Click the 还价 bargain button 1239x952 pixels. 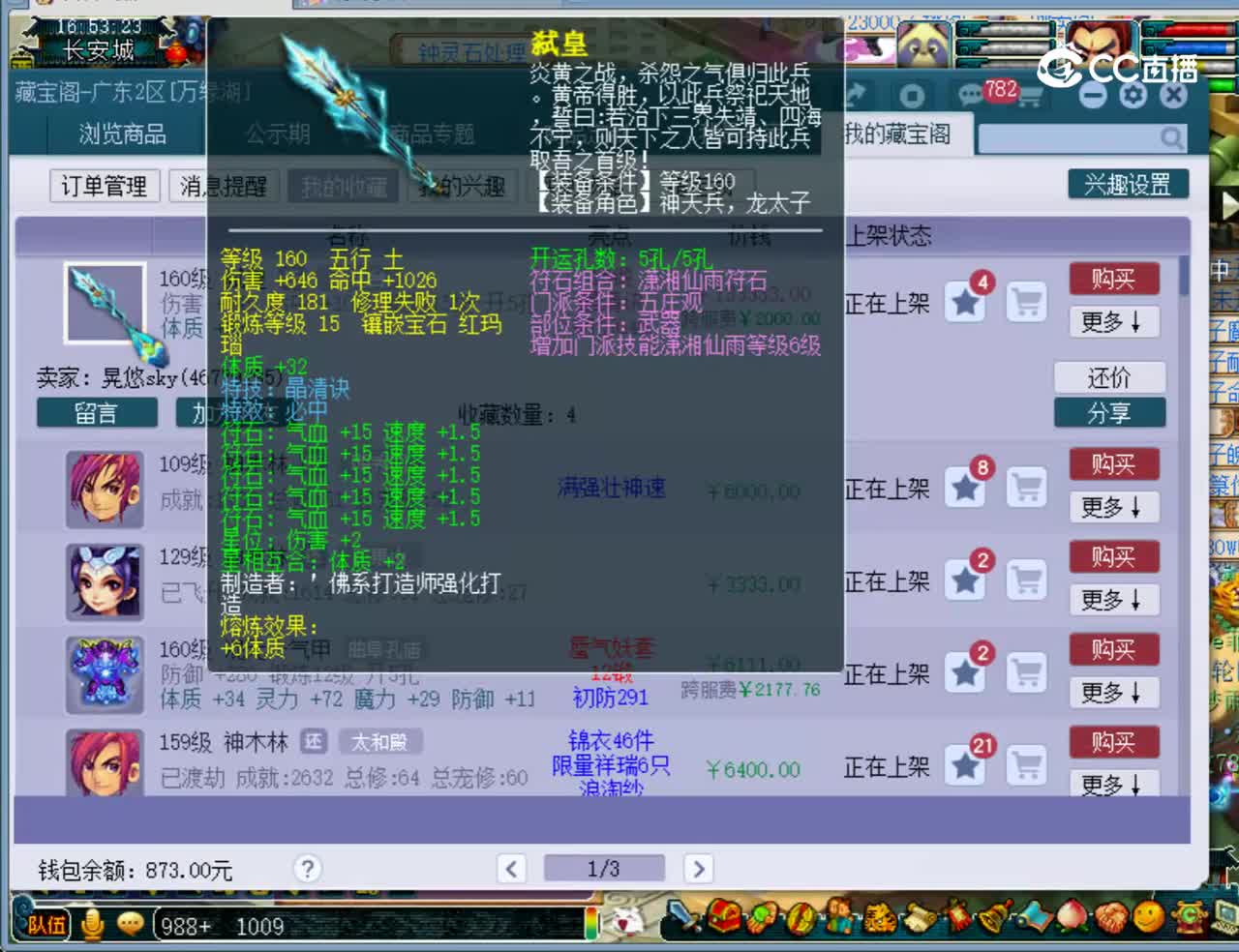(x=1109, y=376)
